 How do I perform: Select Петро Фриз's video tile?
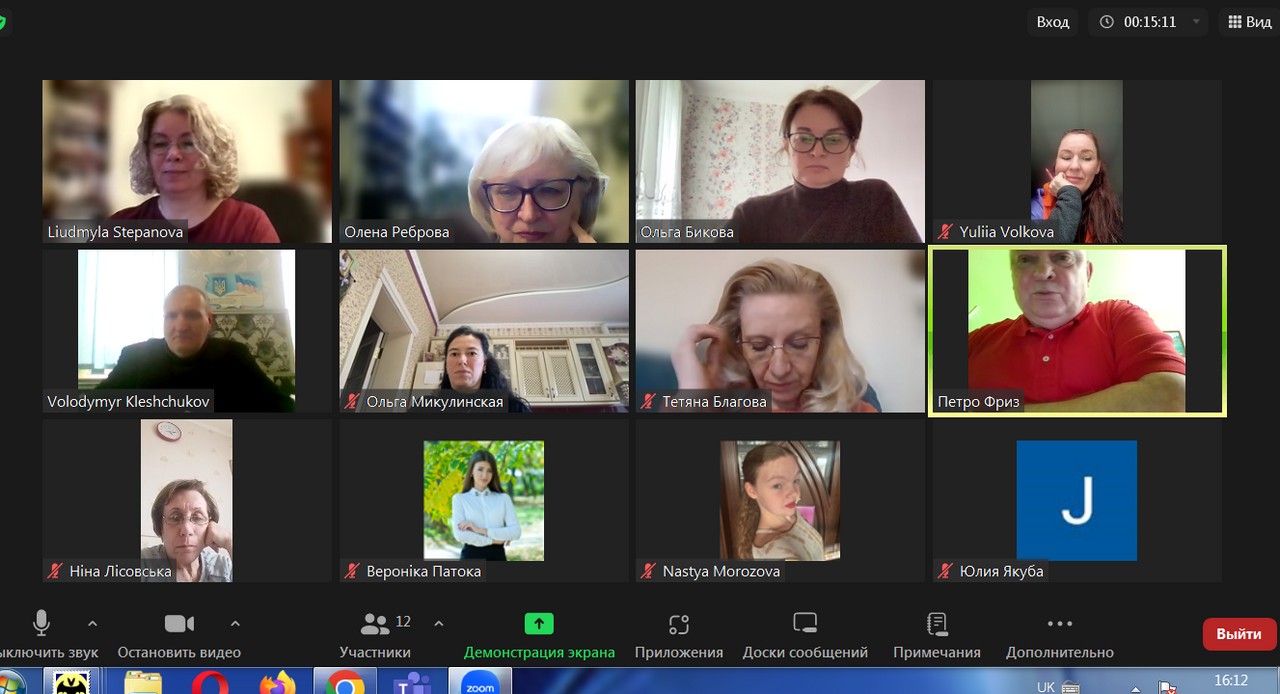pos(1077,330)
